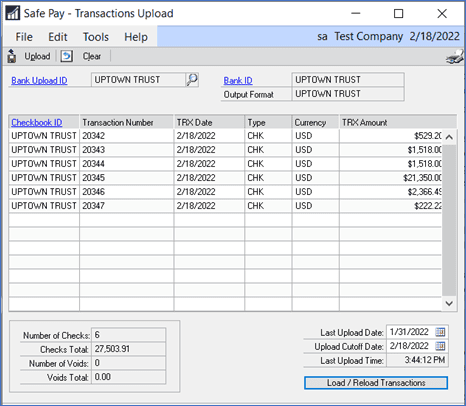
Task: Select the transaction 20345 row
Action: [x=225, y=178]
